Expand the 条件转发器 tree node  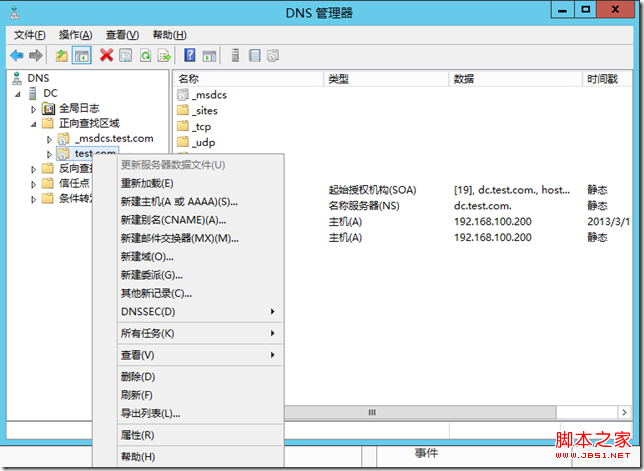tap(34, 200)
